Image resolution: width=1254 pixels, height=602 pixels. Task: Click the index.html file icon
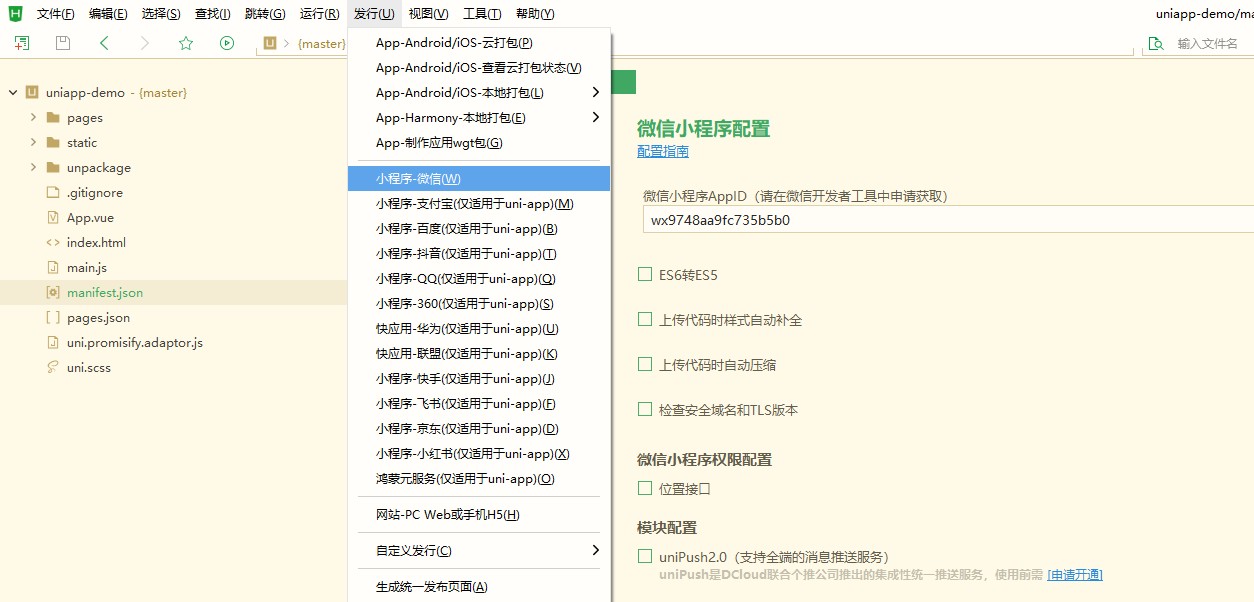(x=53, y=243)
